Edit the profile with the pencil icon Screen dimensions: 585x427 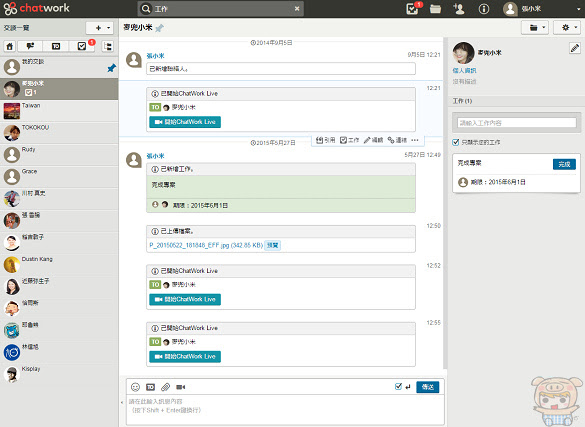[x=575, y=48]
